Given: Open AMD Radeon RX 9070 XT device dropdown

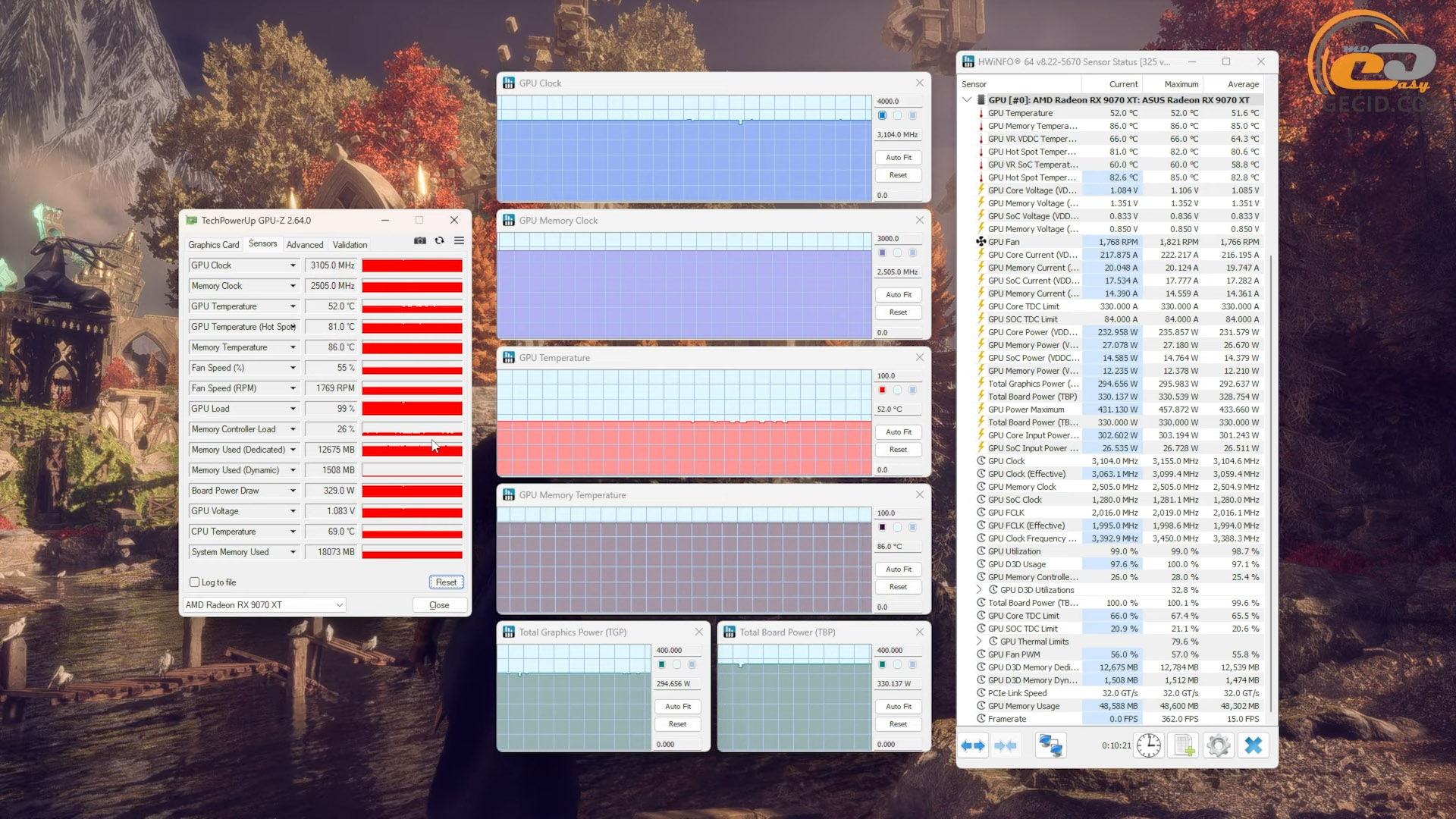Looking at the screenshot, I should tap(264, 605).
